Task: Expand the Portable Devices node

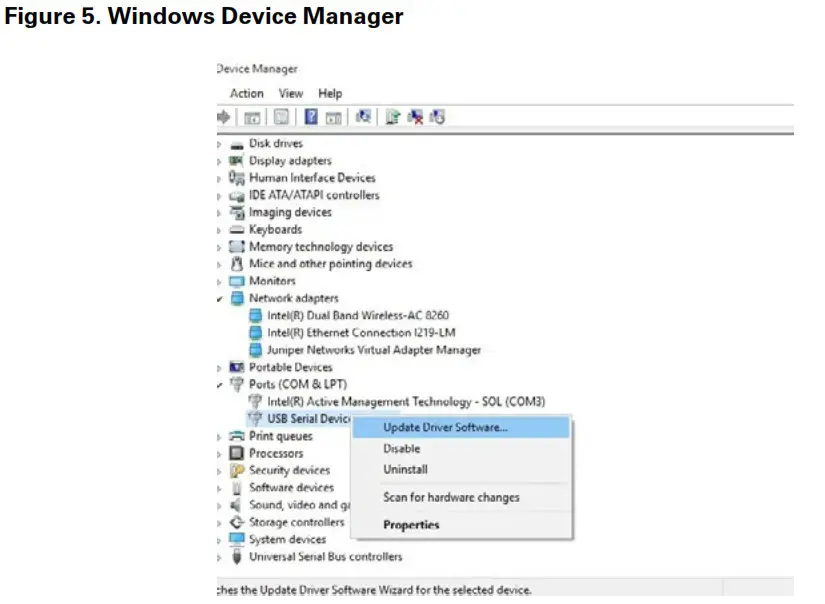Action: click(219, 368)
